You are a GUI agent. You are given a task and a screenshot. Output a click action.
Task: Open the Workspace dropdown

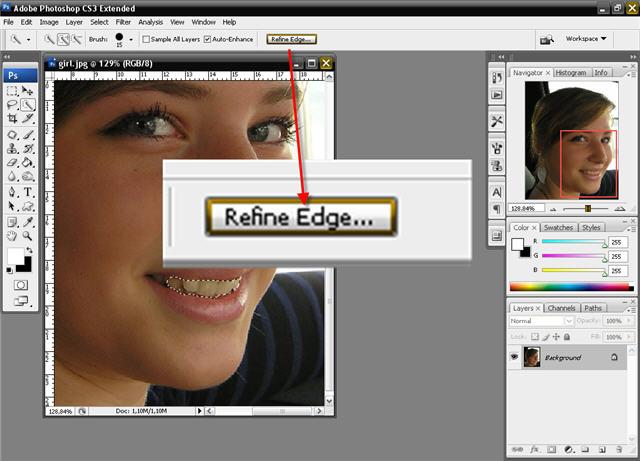point(587,39)
